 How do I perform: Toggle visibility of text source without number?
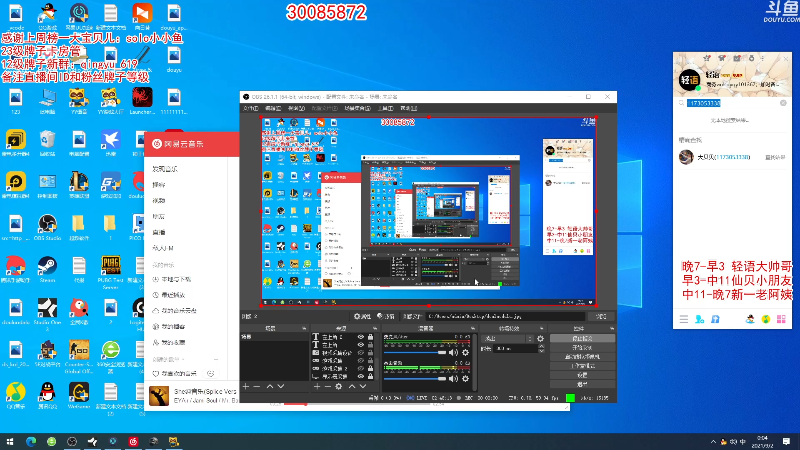(x=361, y=344)
